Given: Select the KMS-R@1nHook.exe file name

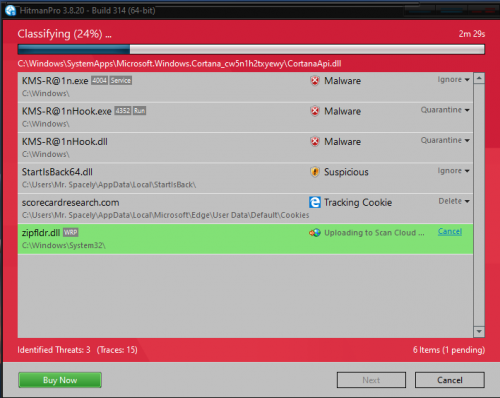Looking at the screenshot, I should (x=67, y=111).
